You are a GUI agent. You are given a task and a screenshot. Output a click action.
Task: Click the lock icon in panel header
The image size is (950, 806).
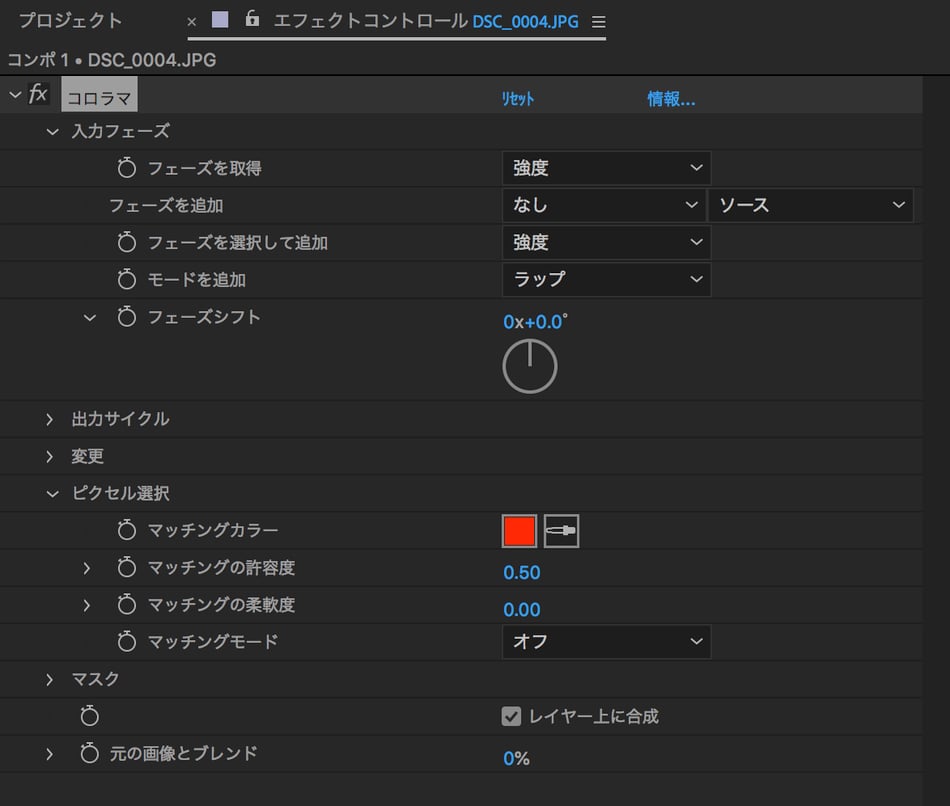[252, 19]
